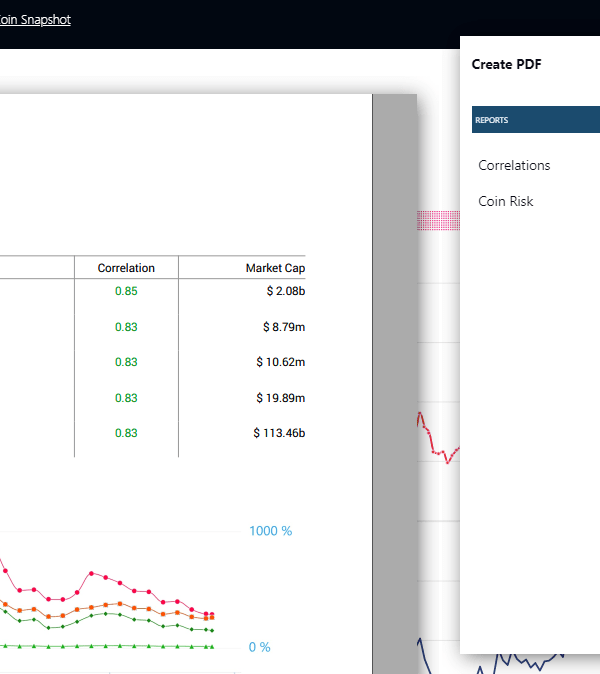This screenshot has height=674, width=600.
Task: Click the last point of the pink chart line
Action: point(211,614)
